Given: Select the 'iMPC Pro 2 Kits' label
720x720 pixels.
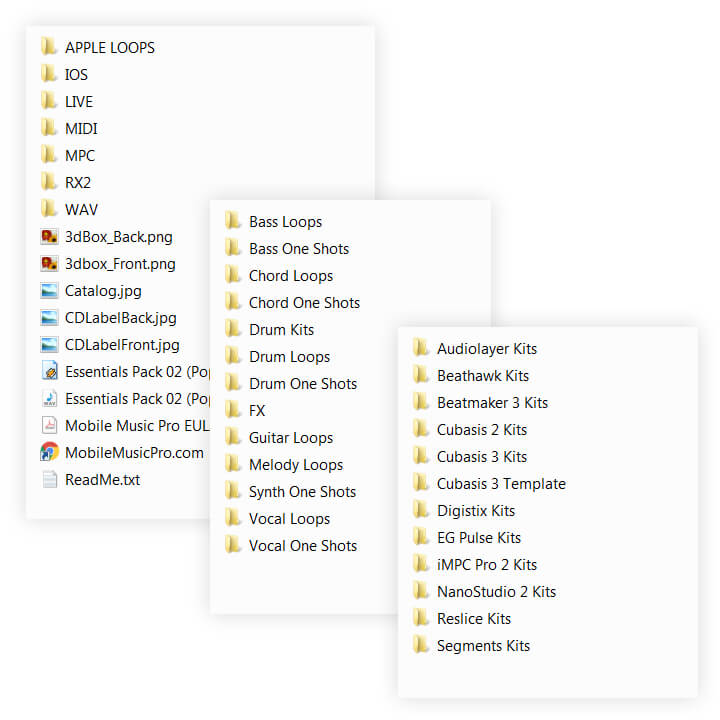Looking at the screenshot, I should pyautogui.click(x=487, y=564).
